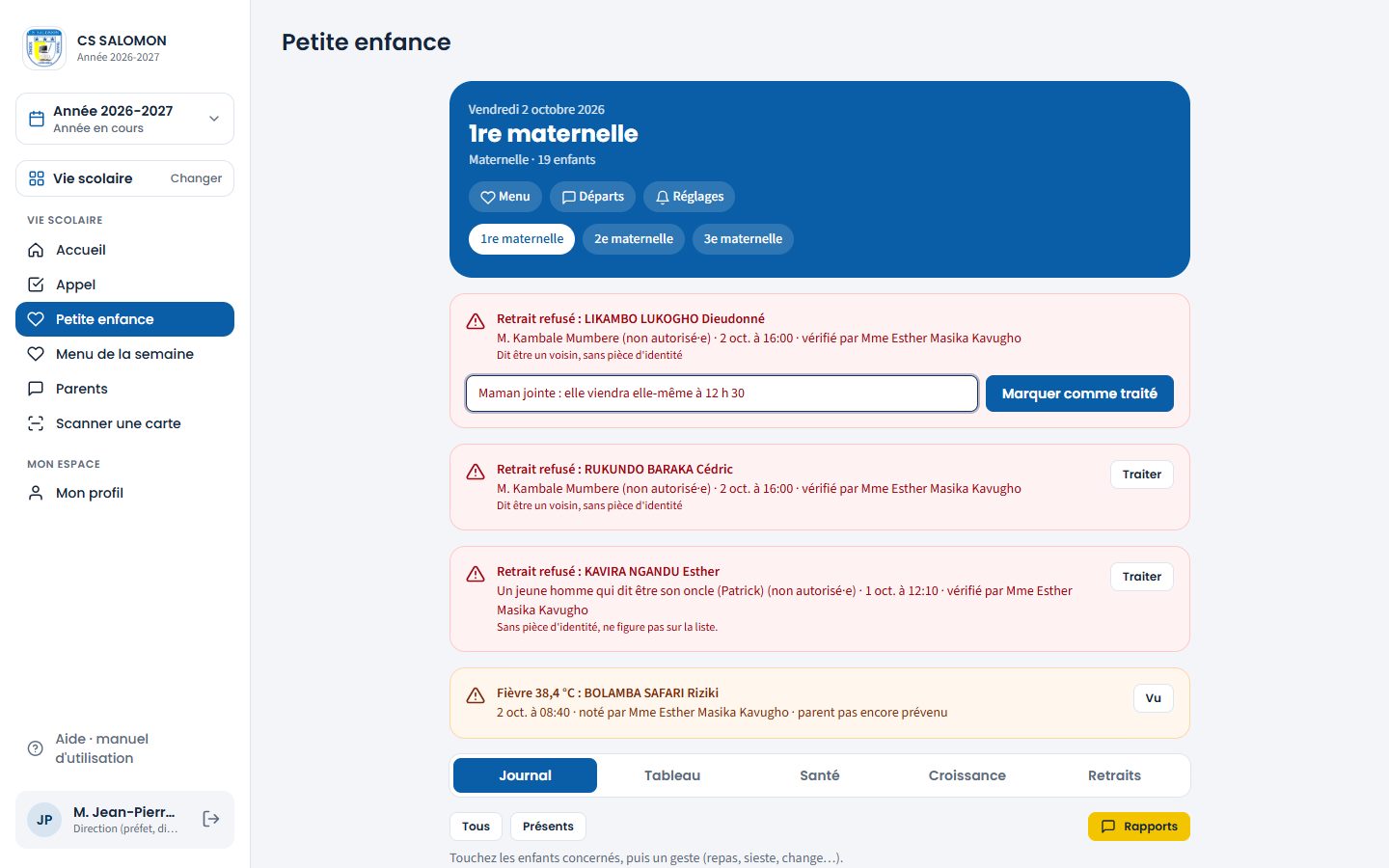Screen dimensions: 1389x868
Task: Click Vu on the Fièvre 38,4 °C alert
Action: click(x=1154, y=698)
